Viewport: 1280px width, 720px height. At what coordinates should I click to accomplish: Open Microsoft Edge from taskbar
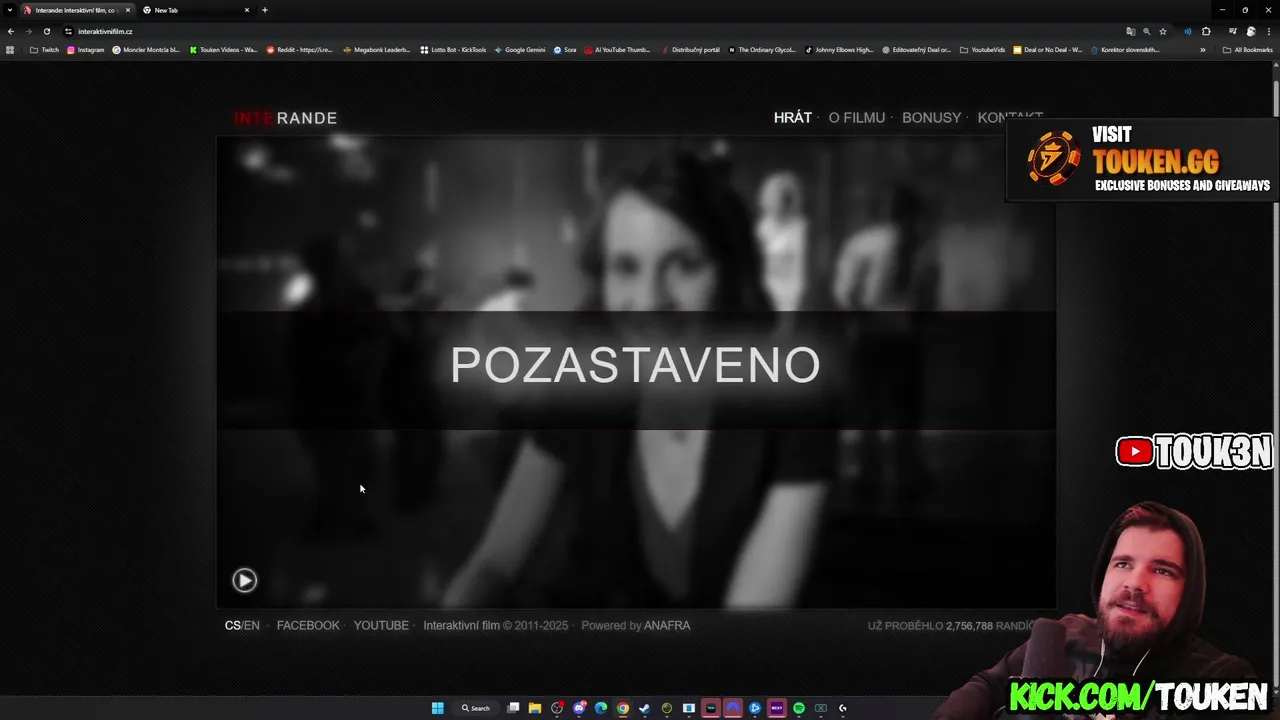coord(601,708)
